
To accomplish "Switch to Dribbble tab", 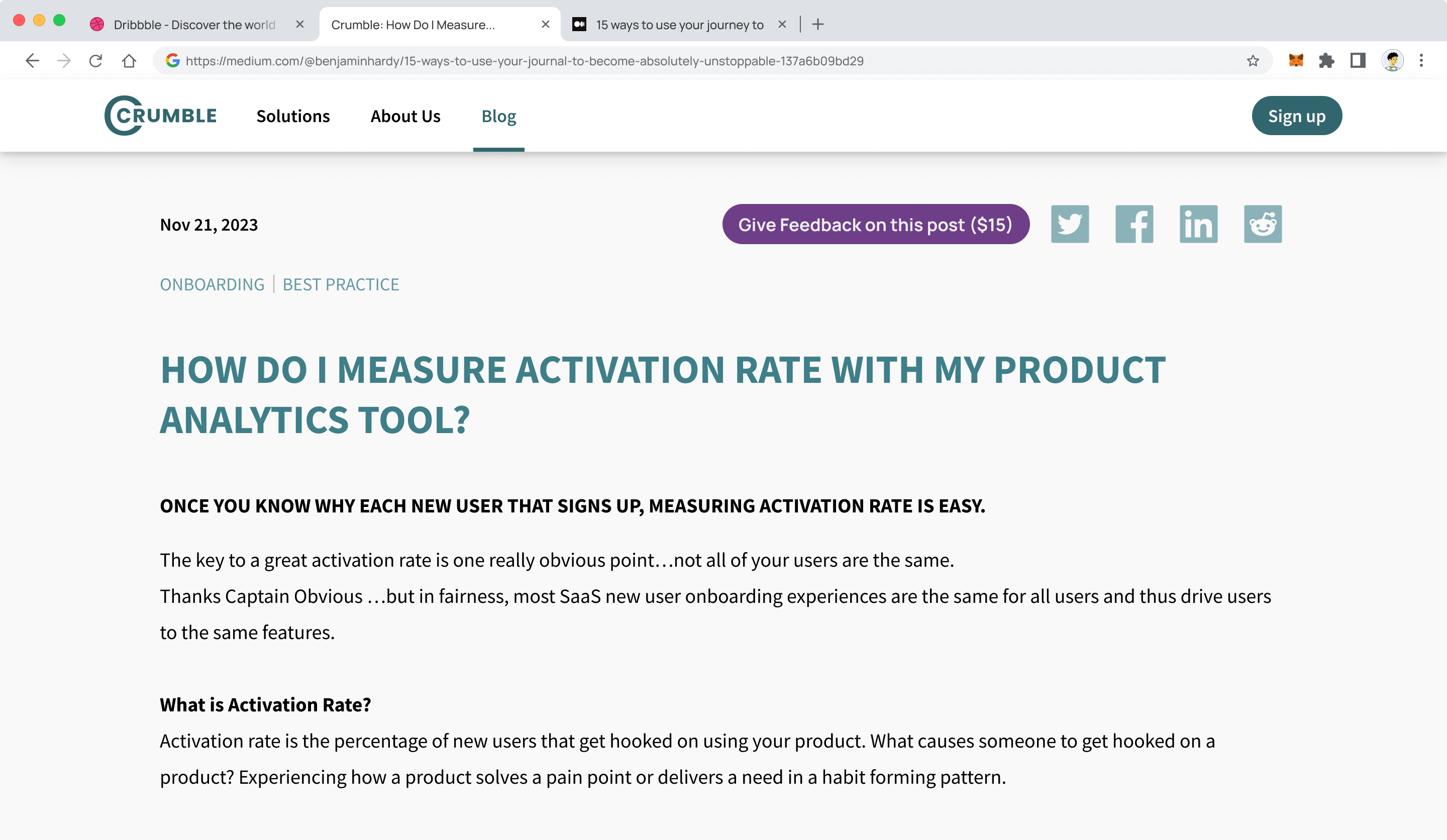I will [x=194, y=25].
